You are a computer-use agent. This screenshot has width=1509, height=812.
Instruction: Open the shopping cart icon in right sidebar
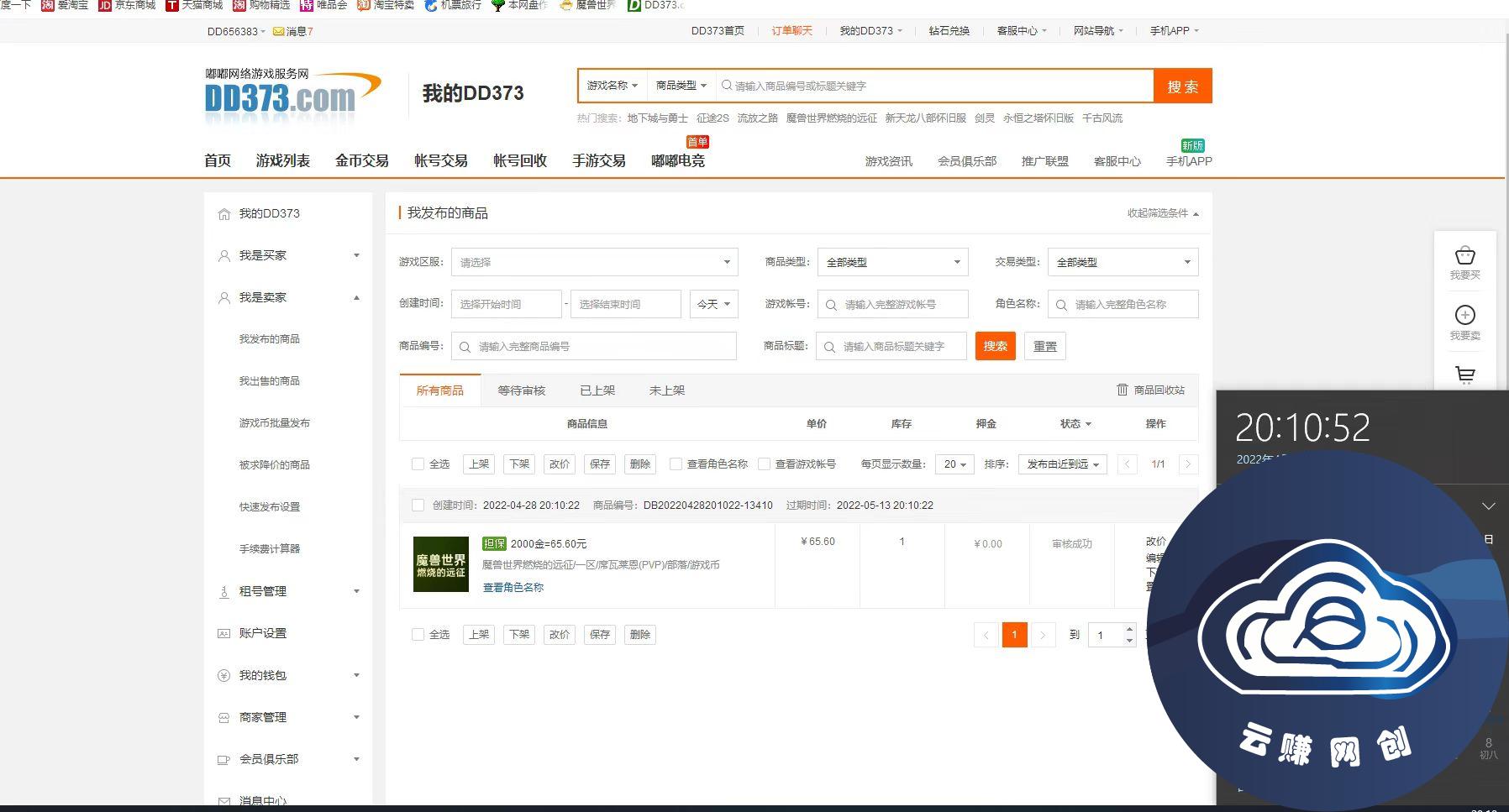click(x=1464, y=375)
